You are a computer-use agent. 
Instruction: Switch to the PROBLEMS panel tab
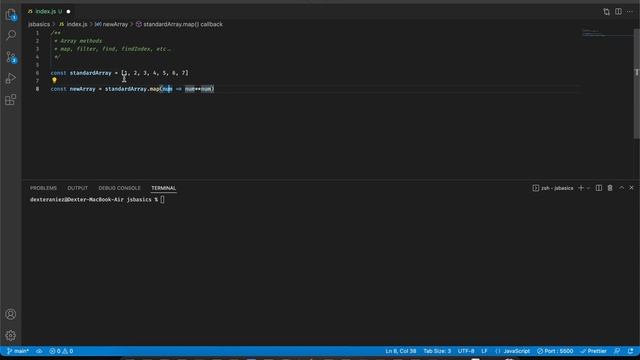pyautogui.click(x=43, y=188)
